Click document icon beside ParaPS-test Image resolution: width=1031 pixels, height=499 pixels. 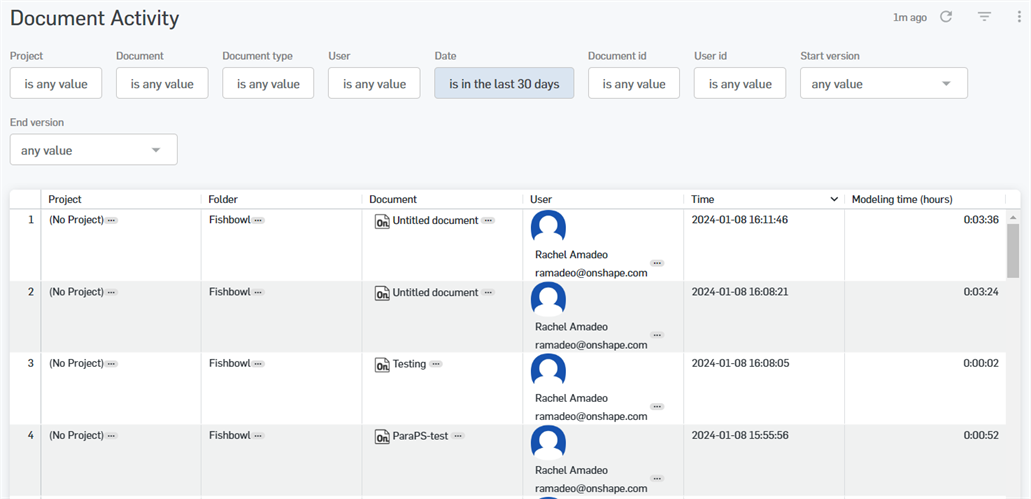tap(382, 437)
